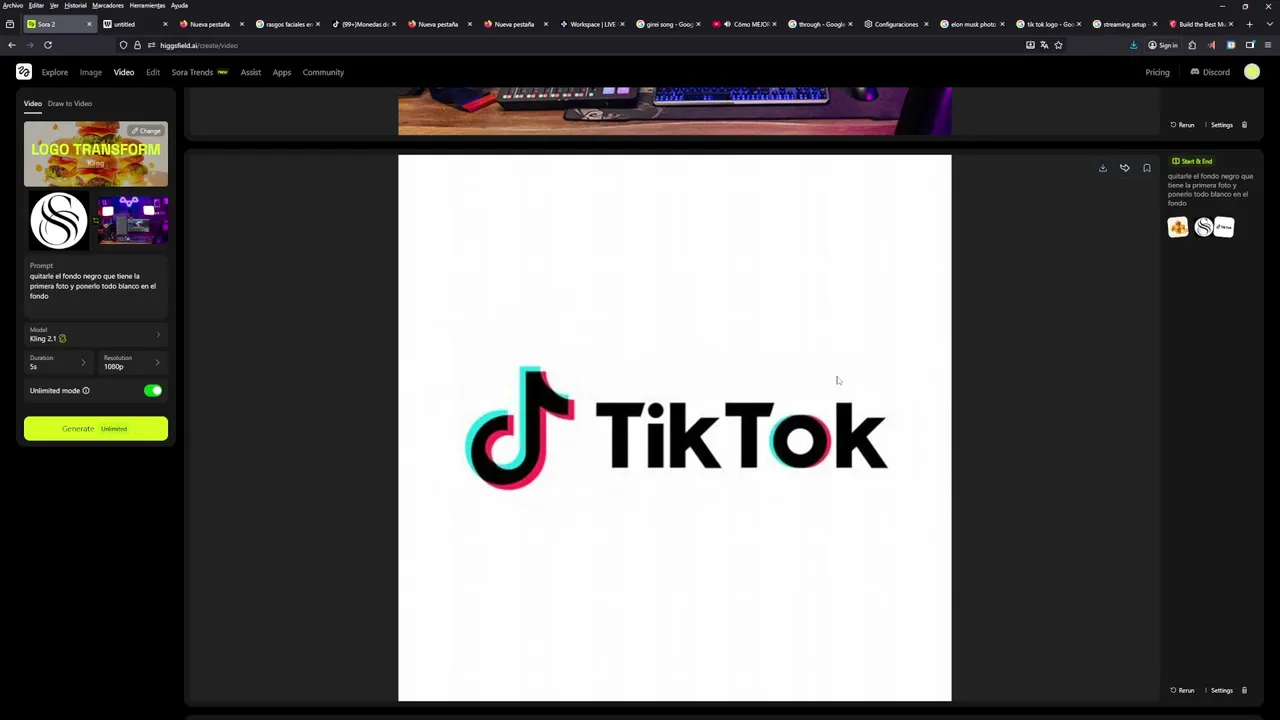Select the streaming setup end frame thumbnail
The height and width of the screenshot is (720, 1280).
(x=133, y=221)
